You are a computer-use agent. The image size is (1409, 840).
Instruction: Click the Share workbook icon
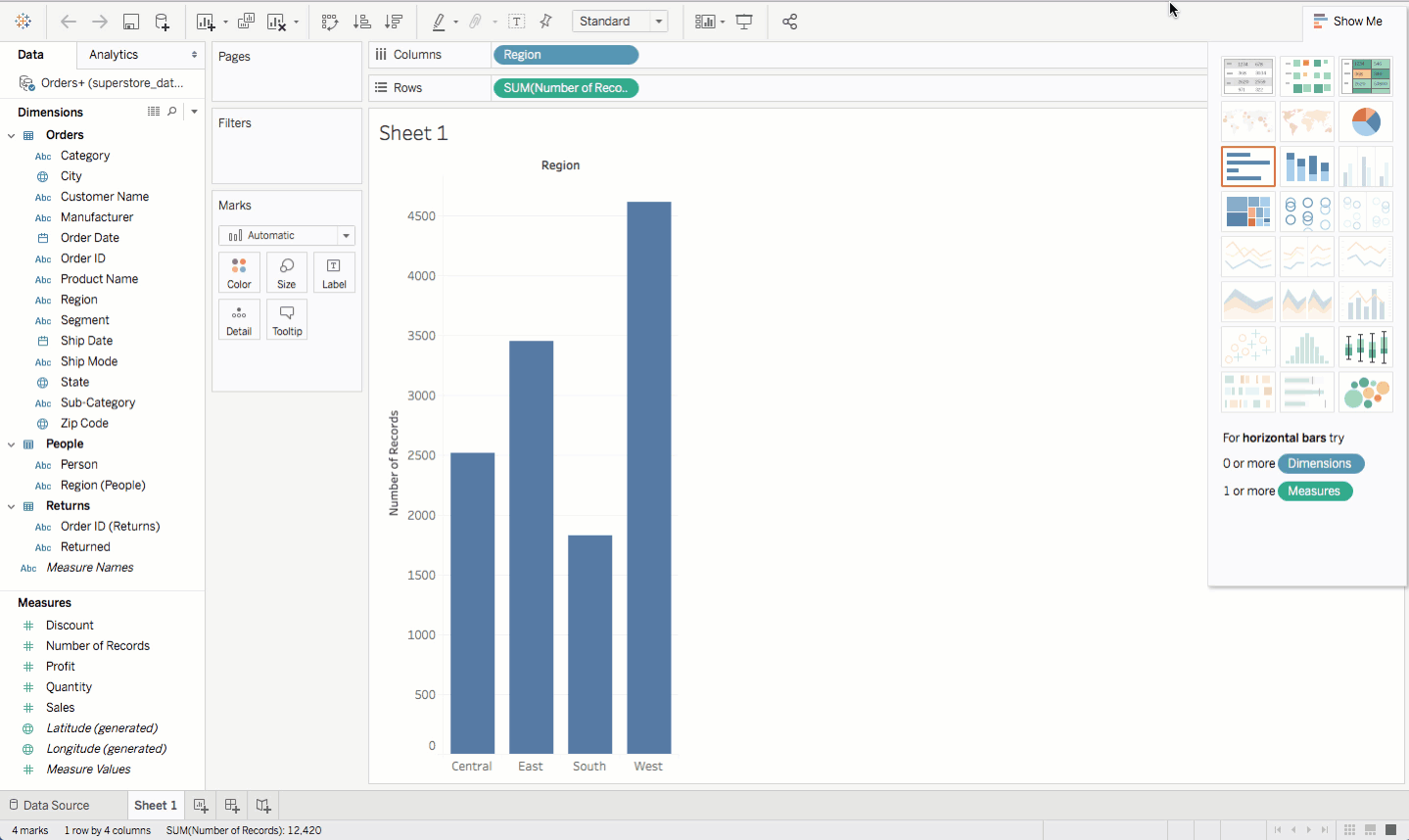(790, 22)
